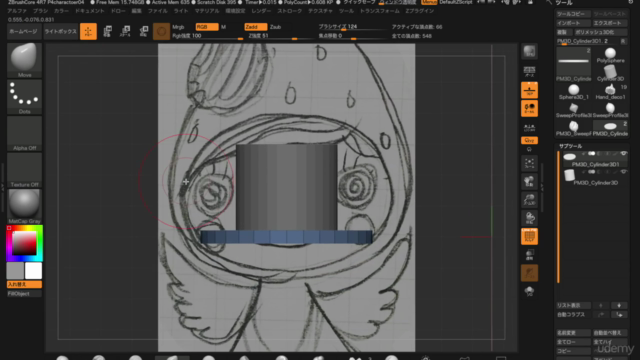This screenshot has width=640, height=360.
Task: Click the orange Draw mode icon
Action: [x=88, y=31]
